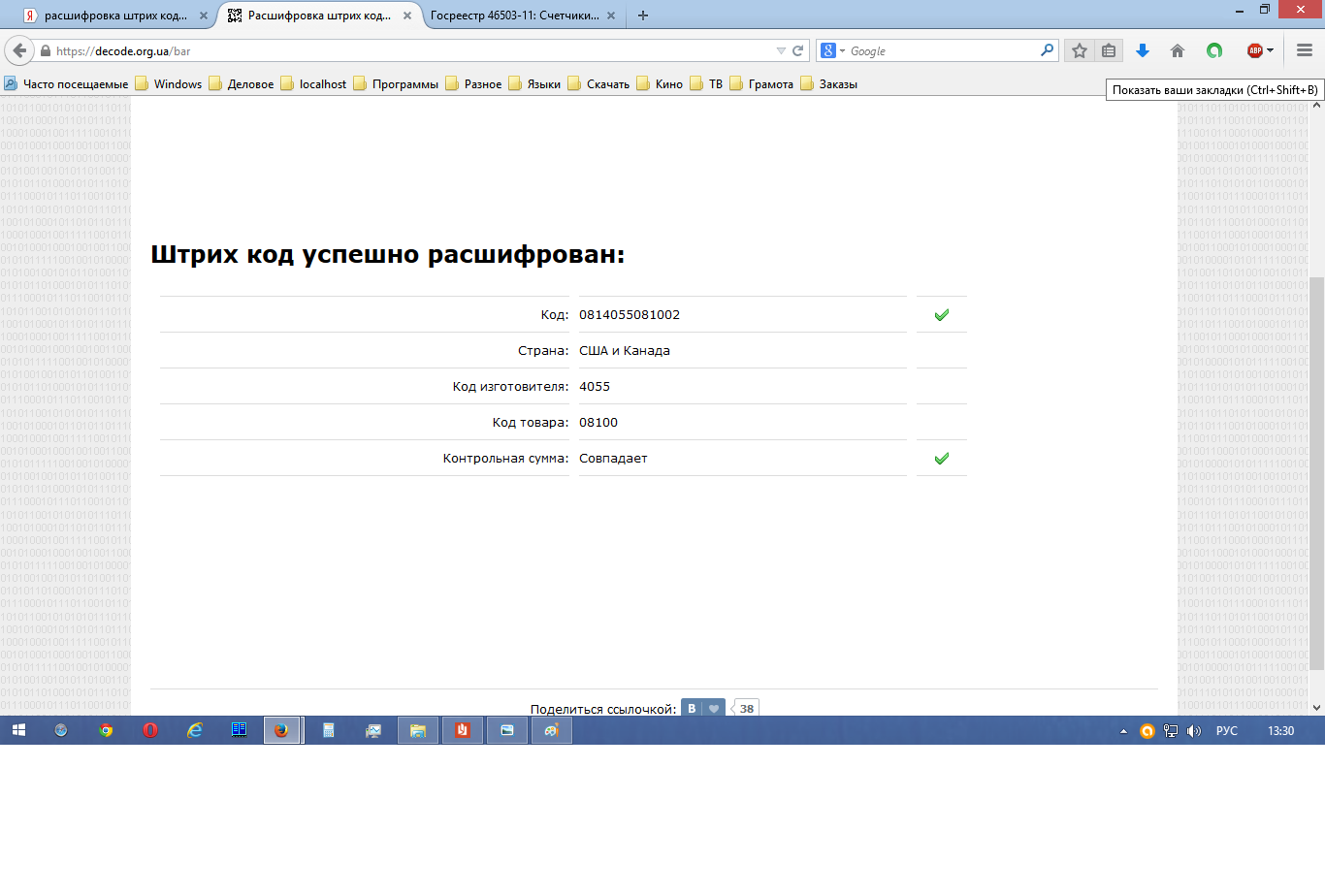Bookmark this page with the star icon
This screenshot has height=896, width=1325.
point(1080,50)
